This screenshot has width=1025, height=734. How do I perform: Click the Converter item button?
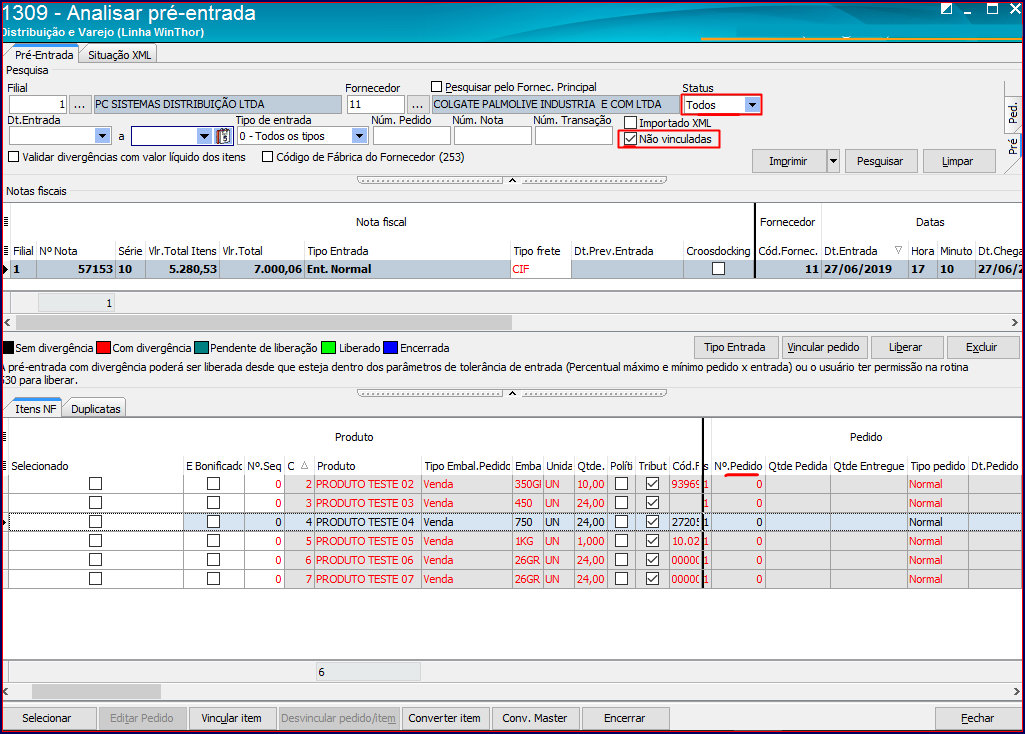click(445, 718)
